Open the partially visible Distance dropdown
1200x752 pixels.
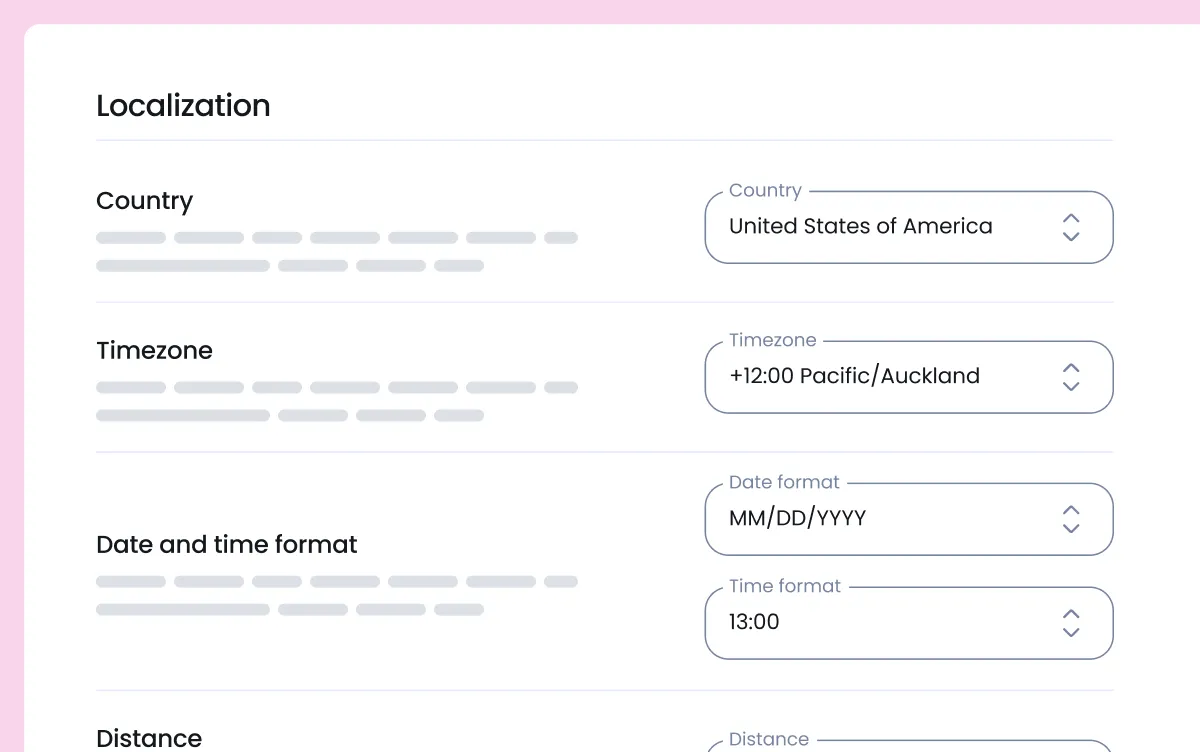tap(909, 746)
